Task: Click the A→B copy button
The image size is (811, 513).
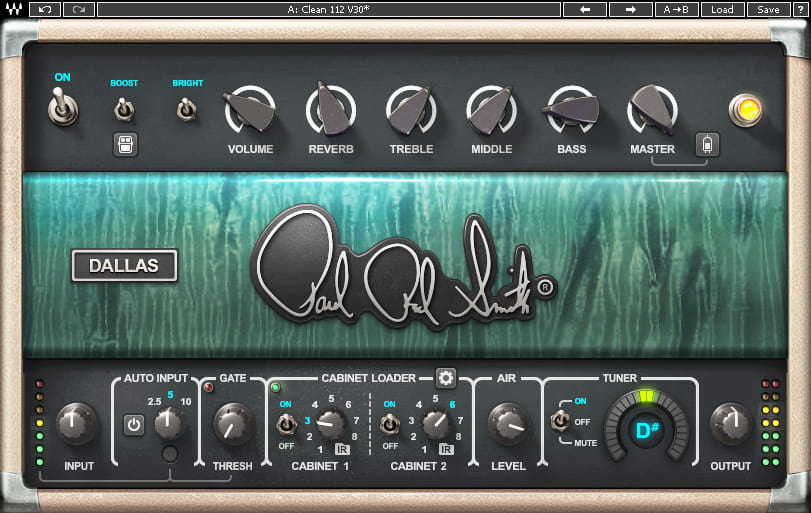Action: 676,9
